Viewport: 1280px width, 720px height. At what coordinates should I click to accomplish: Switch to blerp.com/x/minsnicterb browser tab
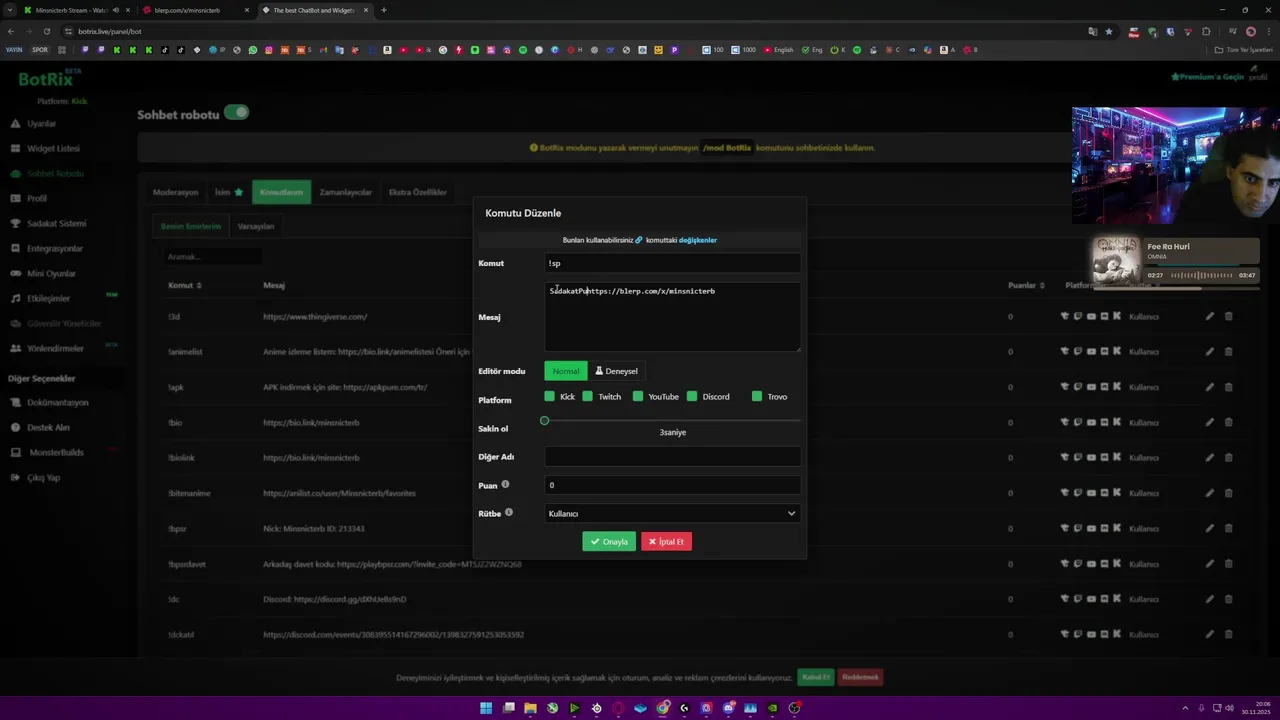(195, 10)
